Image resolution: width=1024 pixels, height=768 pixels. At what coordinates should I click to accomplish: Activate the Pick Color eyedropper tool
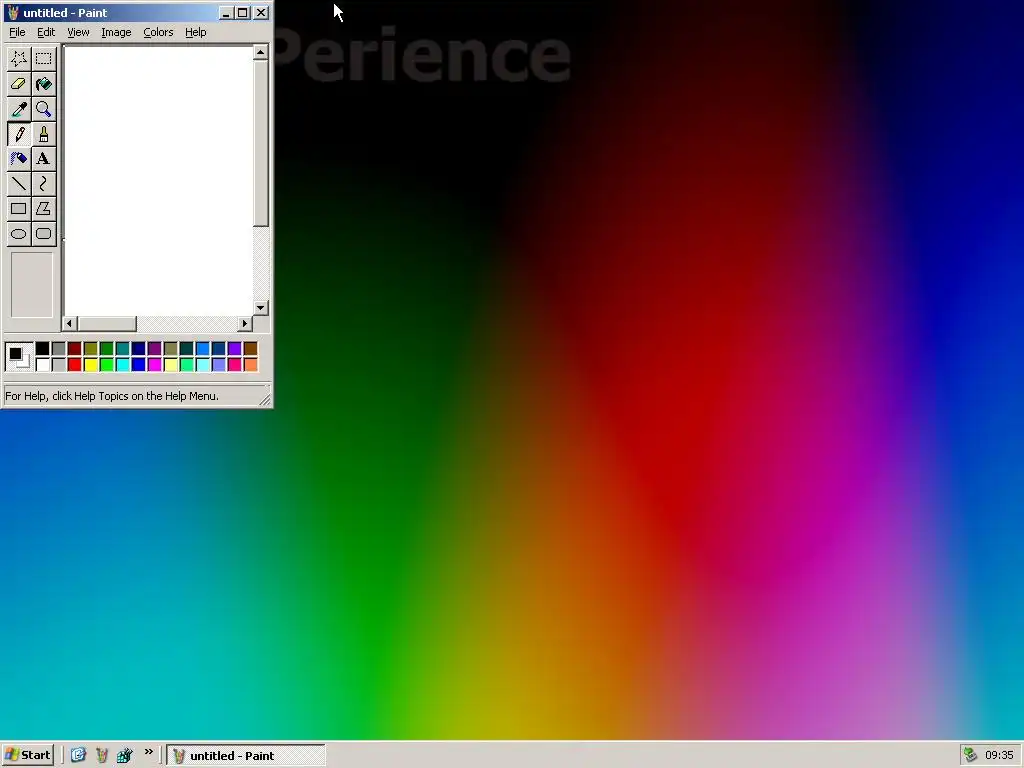(18, 109)
